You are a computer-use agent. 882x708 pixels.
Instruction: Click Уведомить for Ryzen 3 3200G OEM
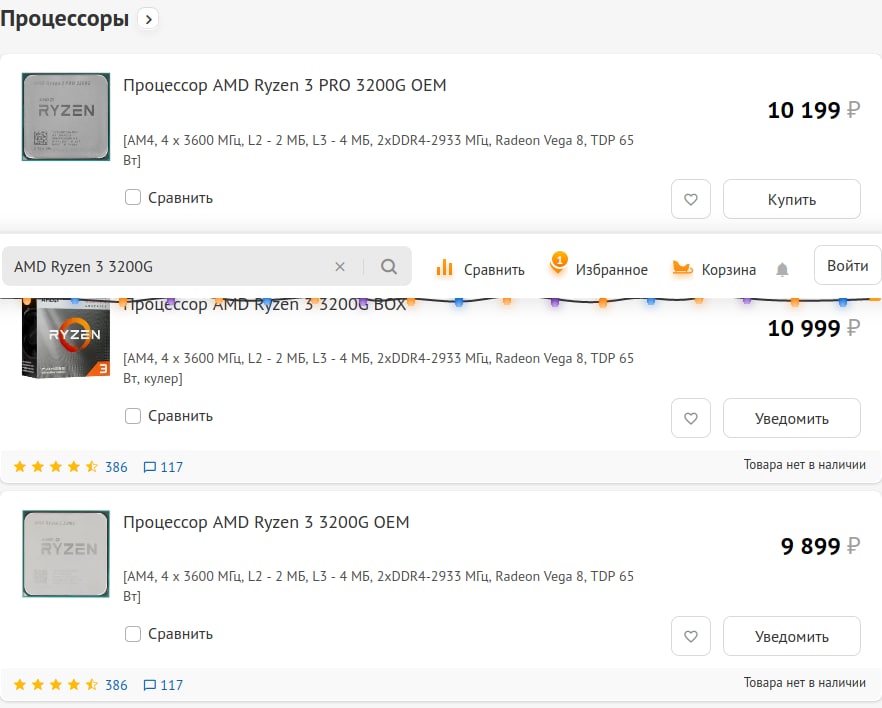pyautogui.click(x=791, y=636)
